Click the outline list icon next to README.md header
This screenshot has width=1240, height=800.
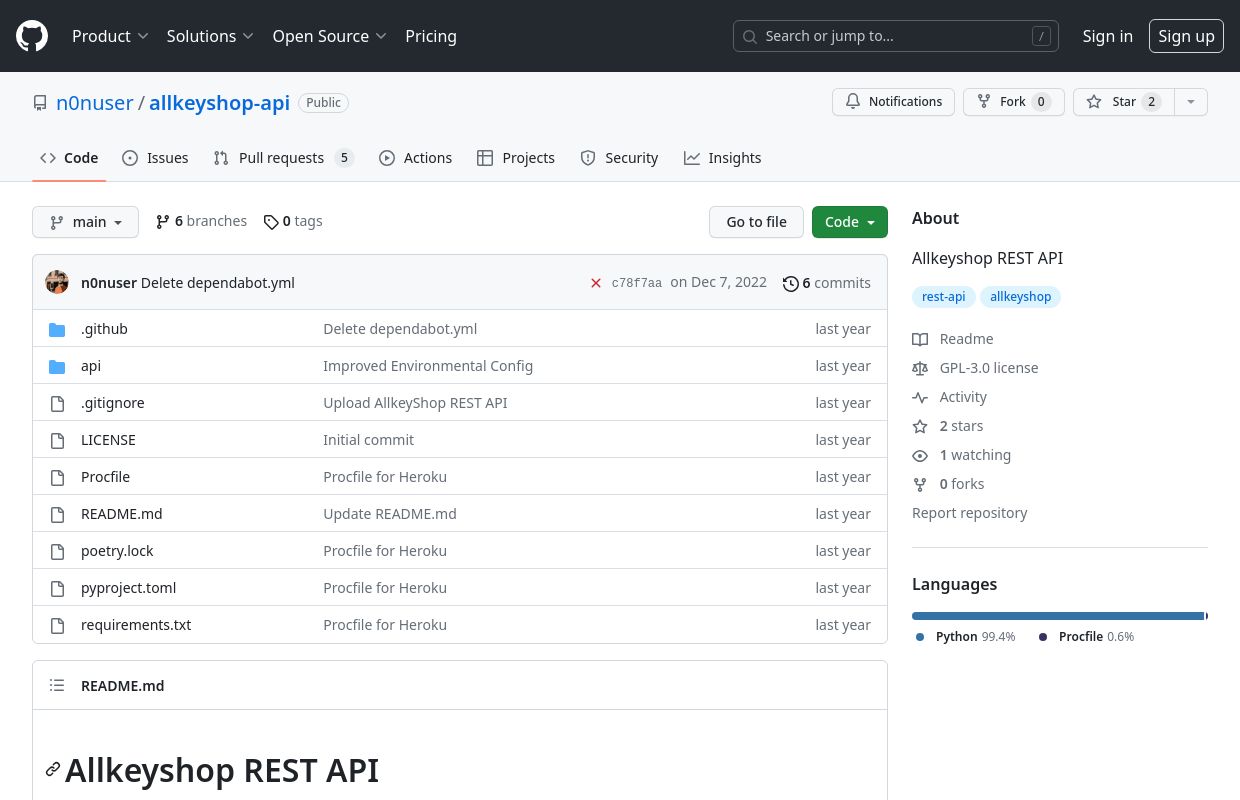[57, 685]
